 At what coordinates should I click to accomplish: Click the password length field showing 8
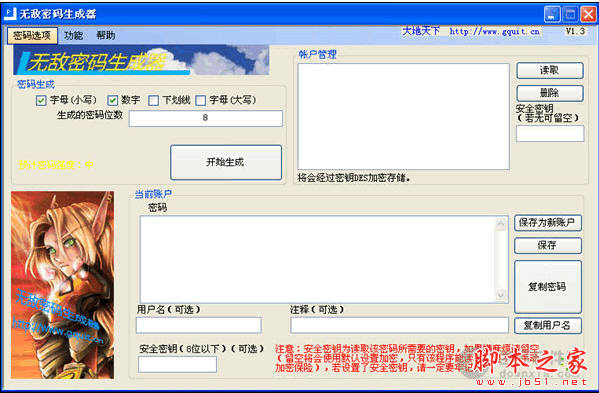[x=206, y=118]
